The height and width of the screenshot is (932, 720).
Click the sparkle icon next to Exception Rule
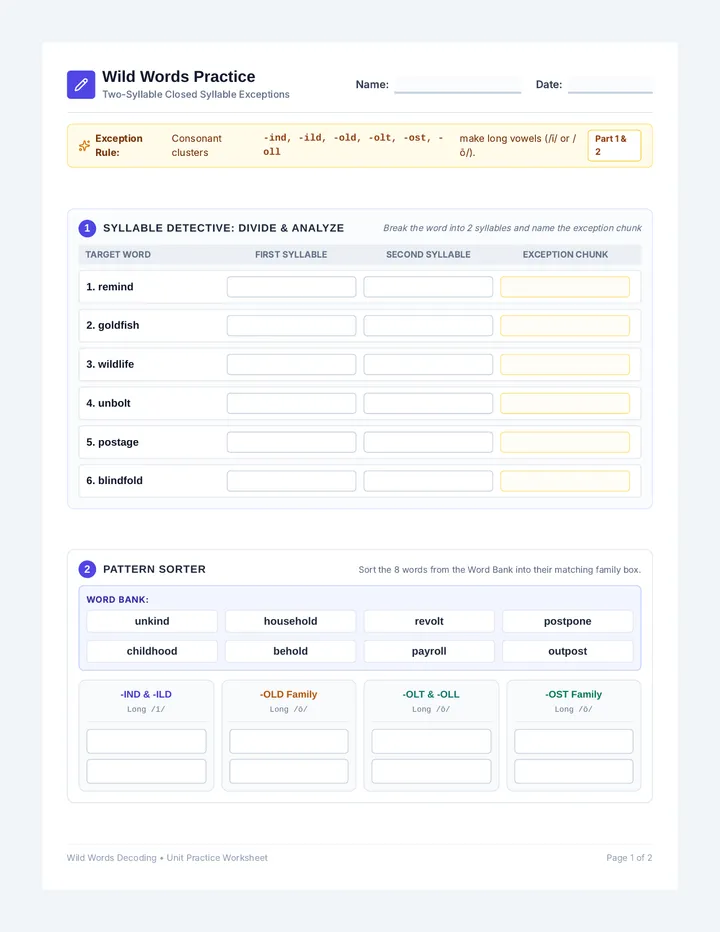point(84,146)
